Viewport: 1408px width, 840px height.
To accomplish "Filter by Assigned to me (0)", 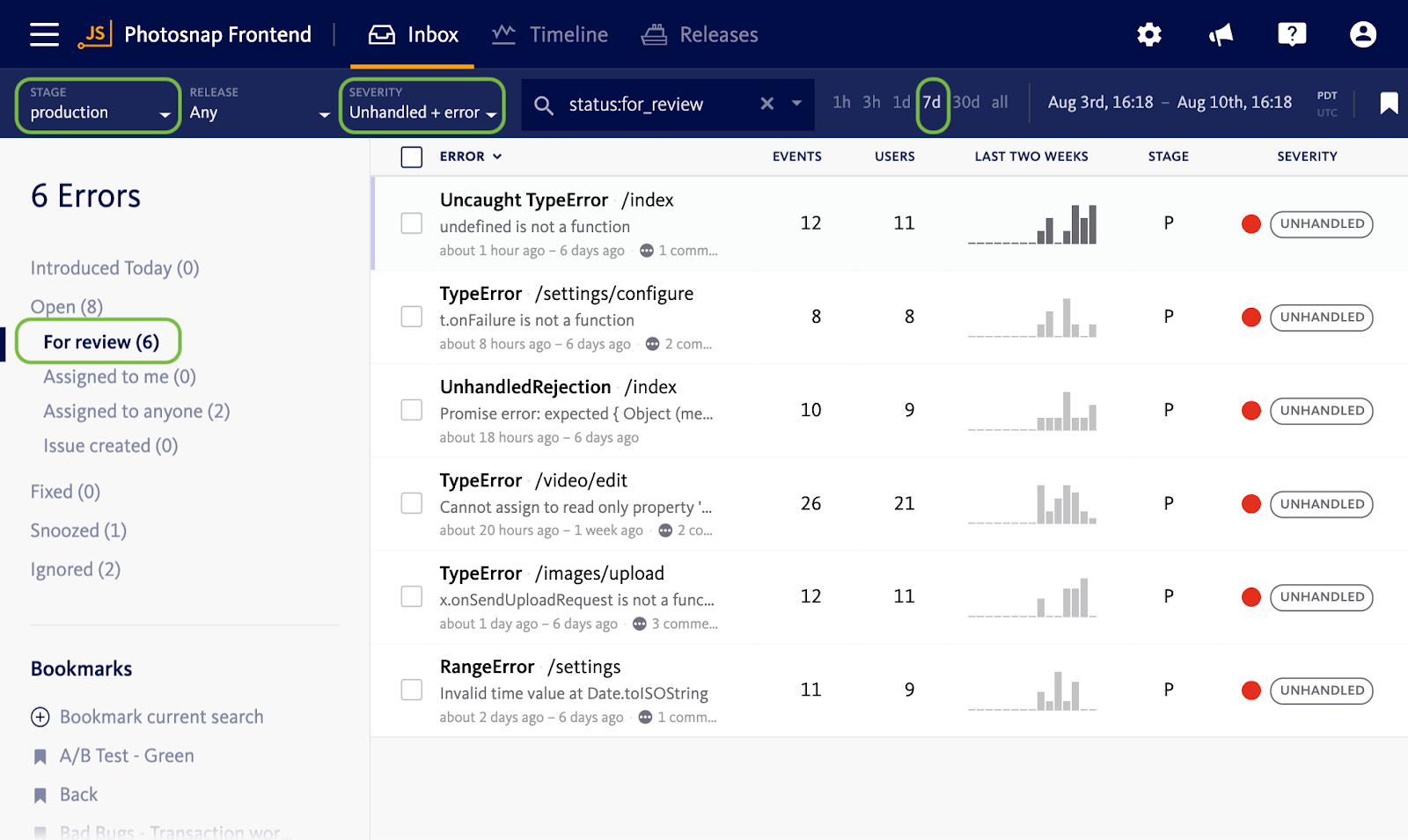I will 120,377.
